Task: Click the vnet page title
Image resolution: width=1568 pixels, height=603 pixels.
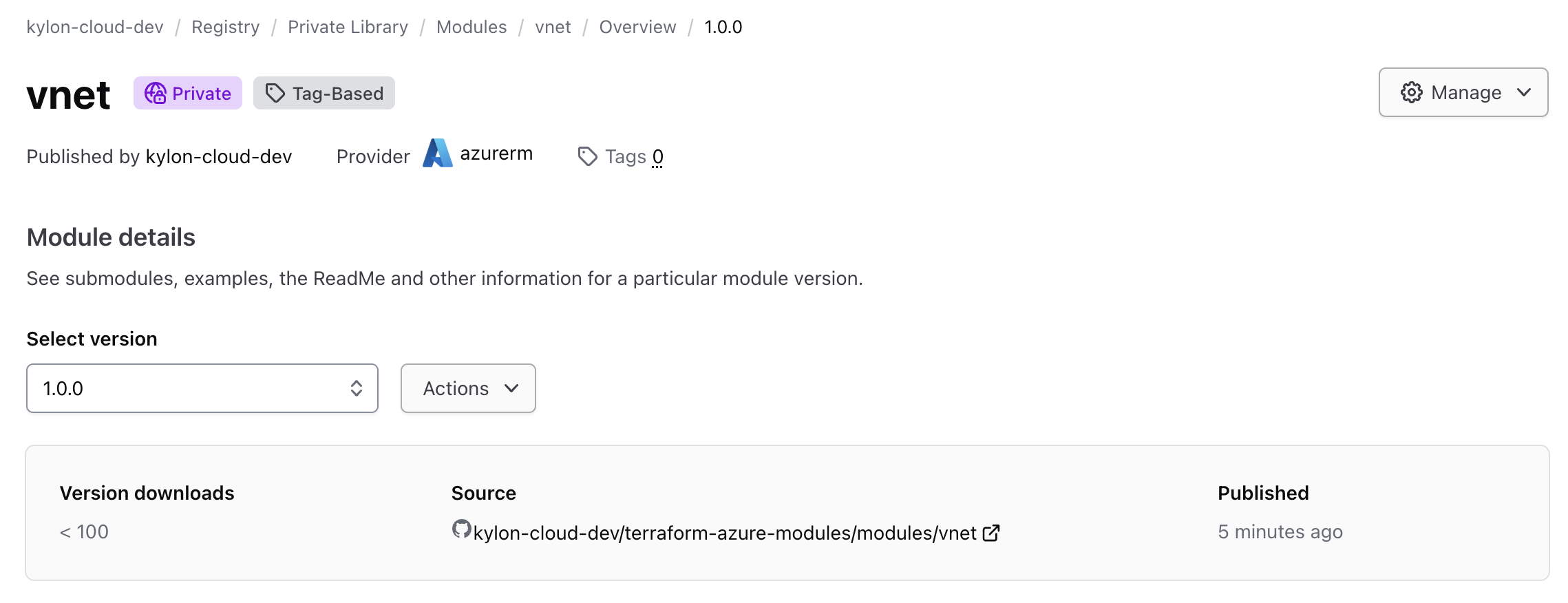Action: 68,95
